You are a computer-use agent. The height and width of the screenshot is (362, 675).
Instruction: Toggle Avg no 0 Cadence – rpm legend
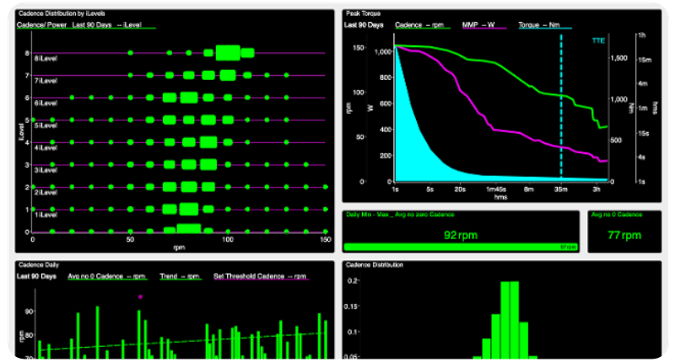point(107,276)
